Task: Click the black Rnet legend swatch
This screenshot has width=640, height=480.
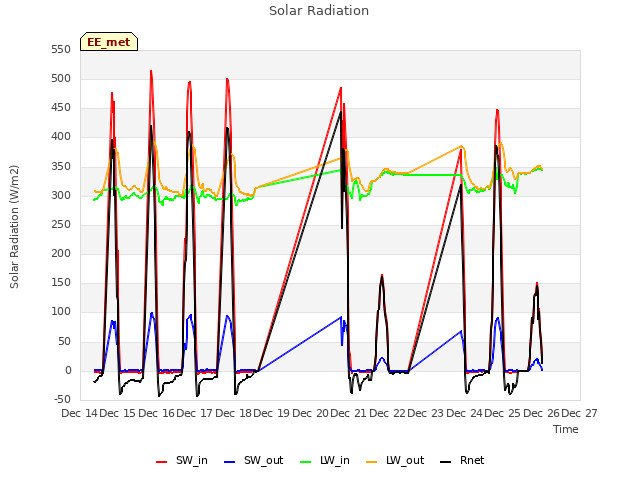Action: [x=446, y=462]
